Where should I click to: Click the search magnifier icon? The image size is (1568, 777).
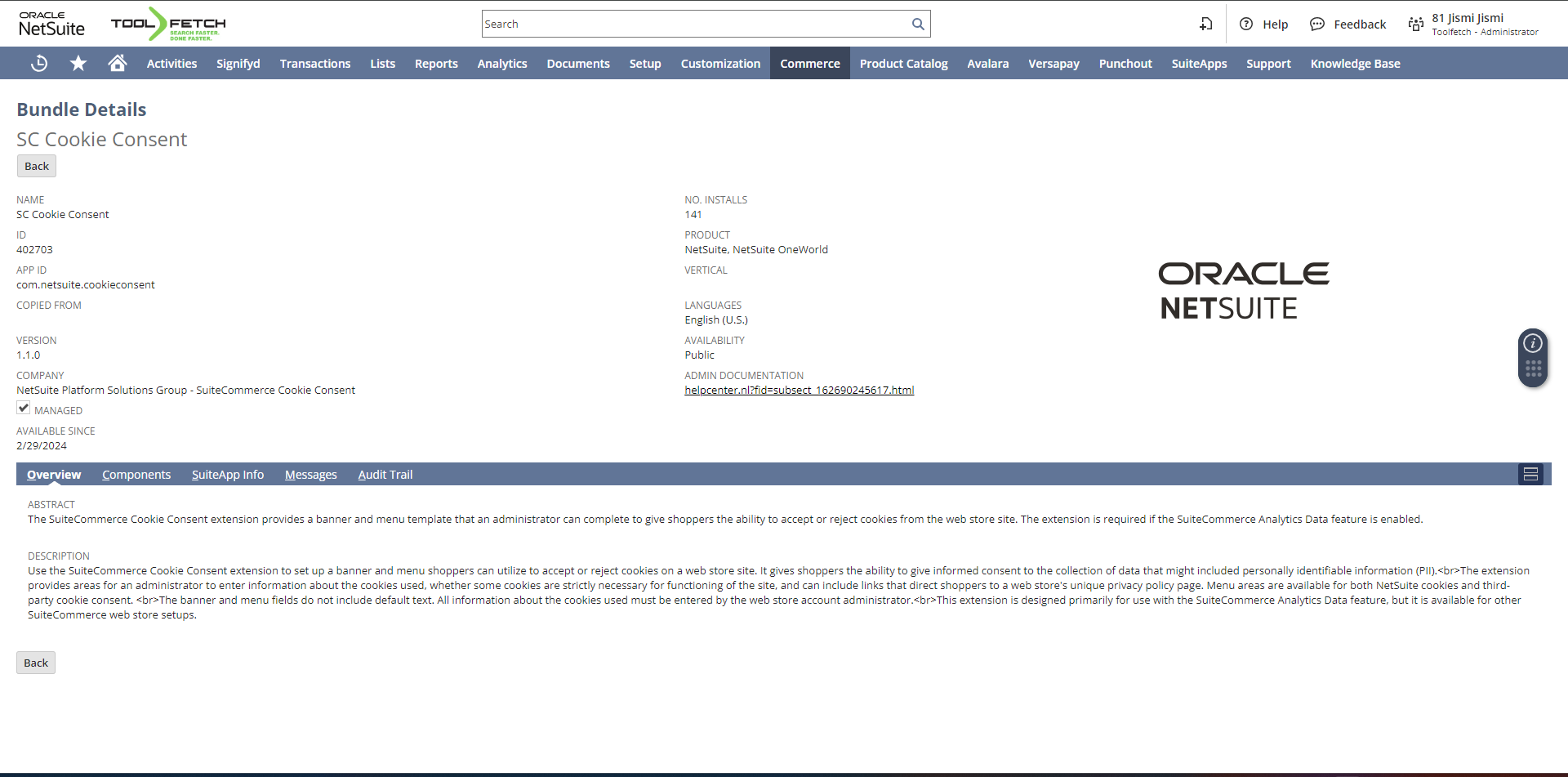coord(918,25)
